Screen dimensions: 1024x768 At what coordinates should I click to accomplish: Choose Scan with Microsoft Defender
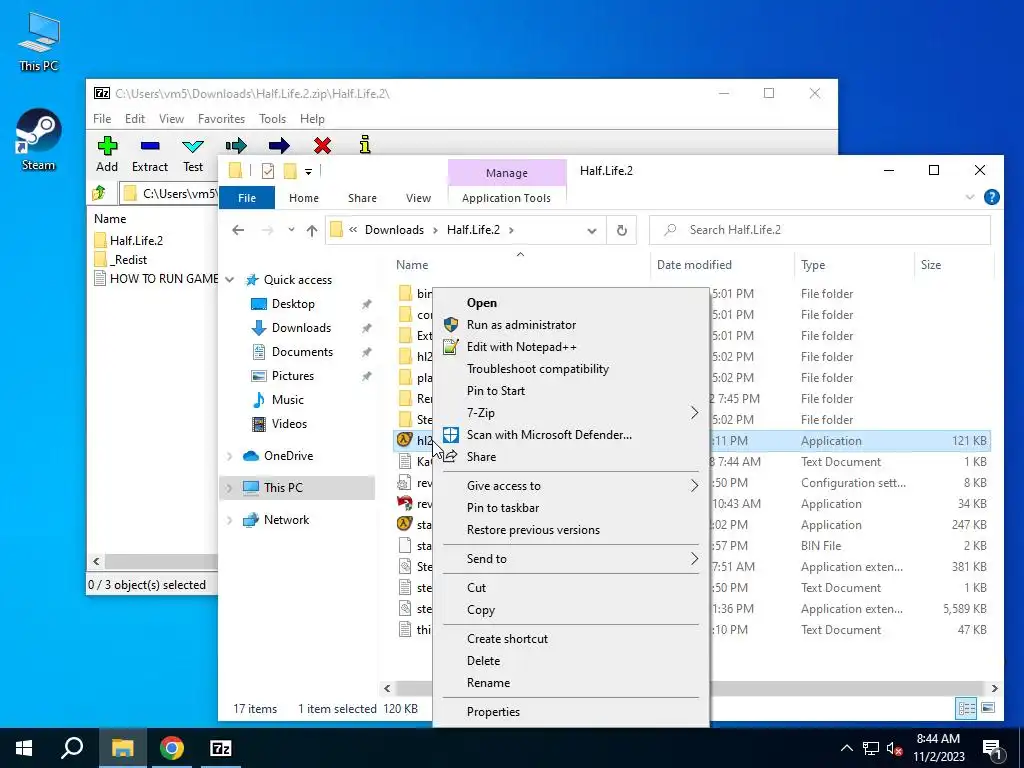[x=571, y=435]
